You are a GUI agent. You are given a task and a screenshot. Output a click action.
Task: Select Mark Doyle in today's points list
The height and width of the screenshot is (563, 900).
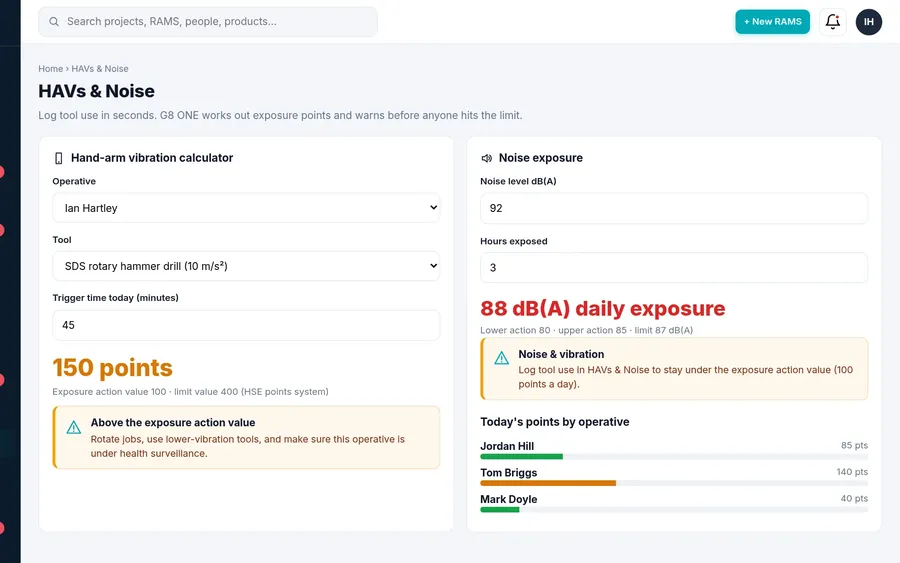point(509,499)
